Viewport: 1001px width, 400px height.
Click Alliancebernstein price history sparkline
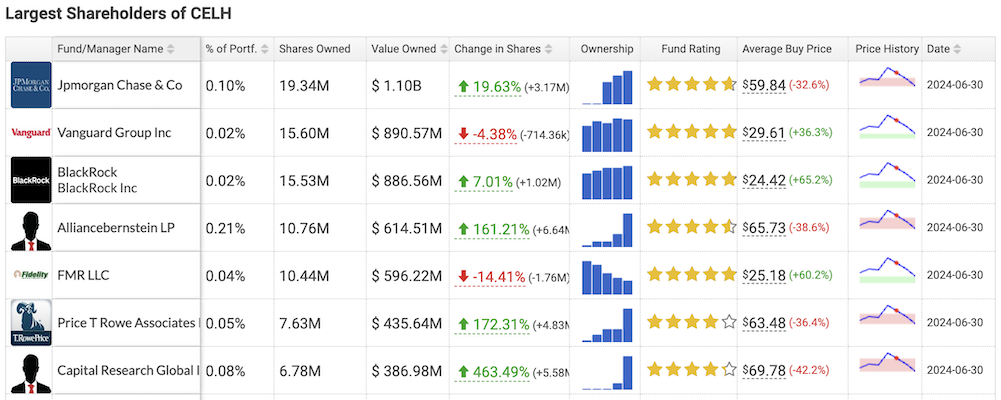click(x=887, y=220)
